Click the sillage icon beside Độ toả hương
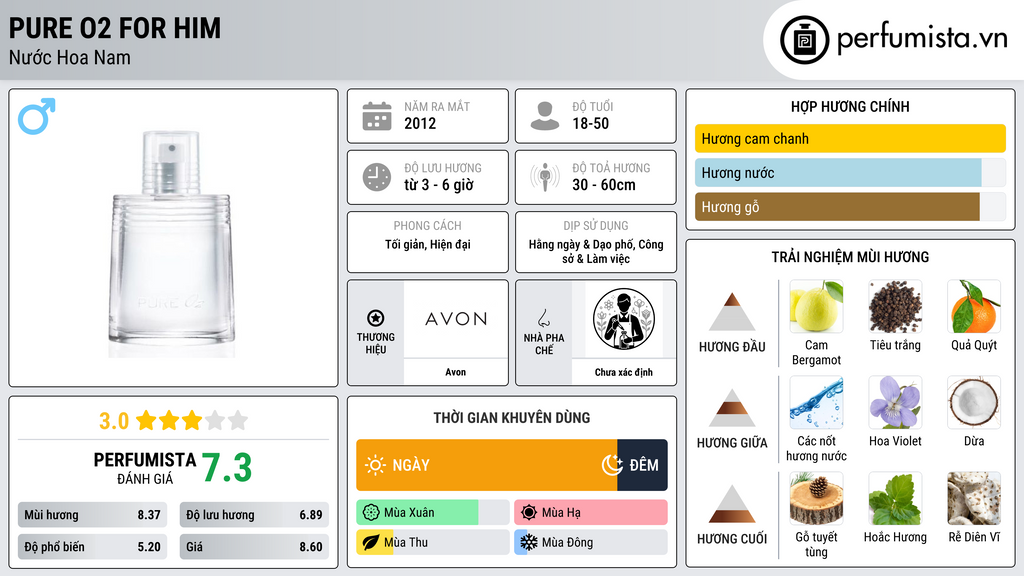 point(545,177)
